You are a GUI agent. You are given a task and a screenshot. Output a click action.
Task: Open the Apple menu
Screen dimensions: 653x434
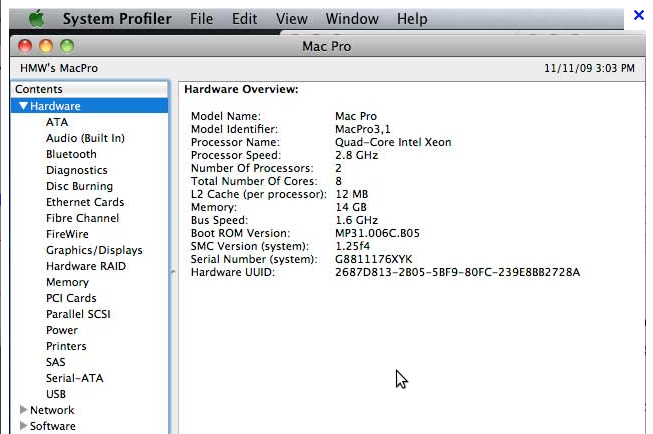click(x=37, y=19)
